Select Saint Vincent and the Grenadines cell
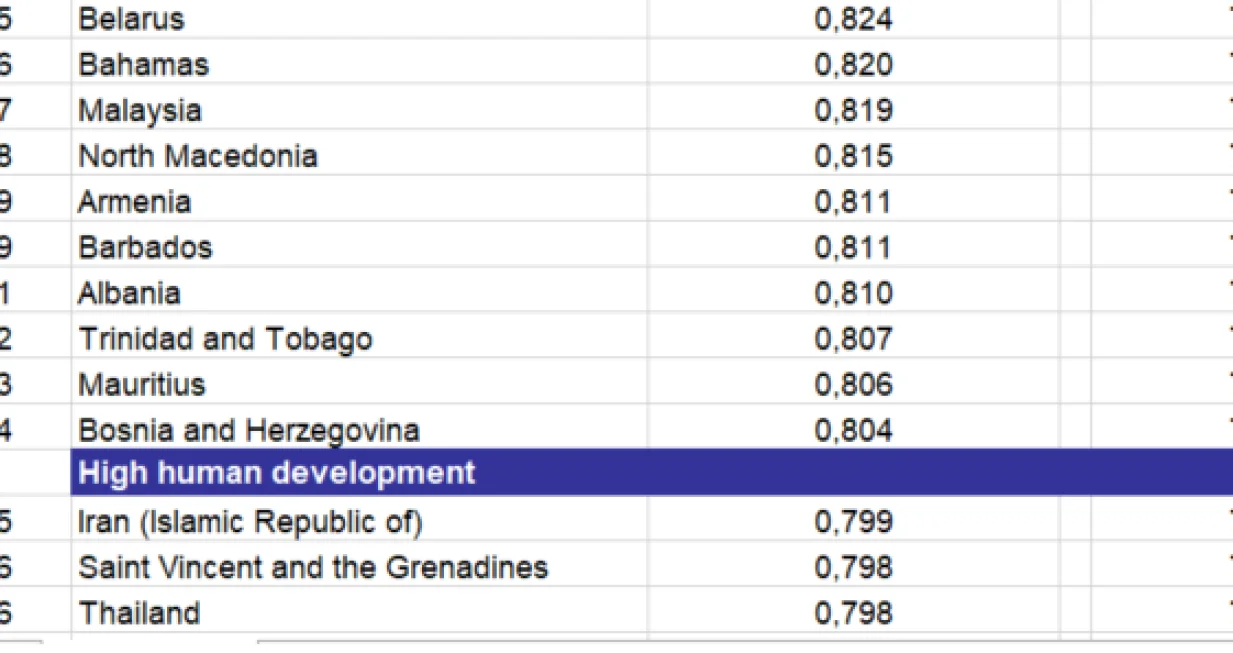Screen dimensions: 1233x653 point(313,568)
